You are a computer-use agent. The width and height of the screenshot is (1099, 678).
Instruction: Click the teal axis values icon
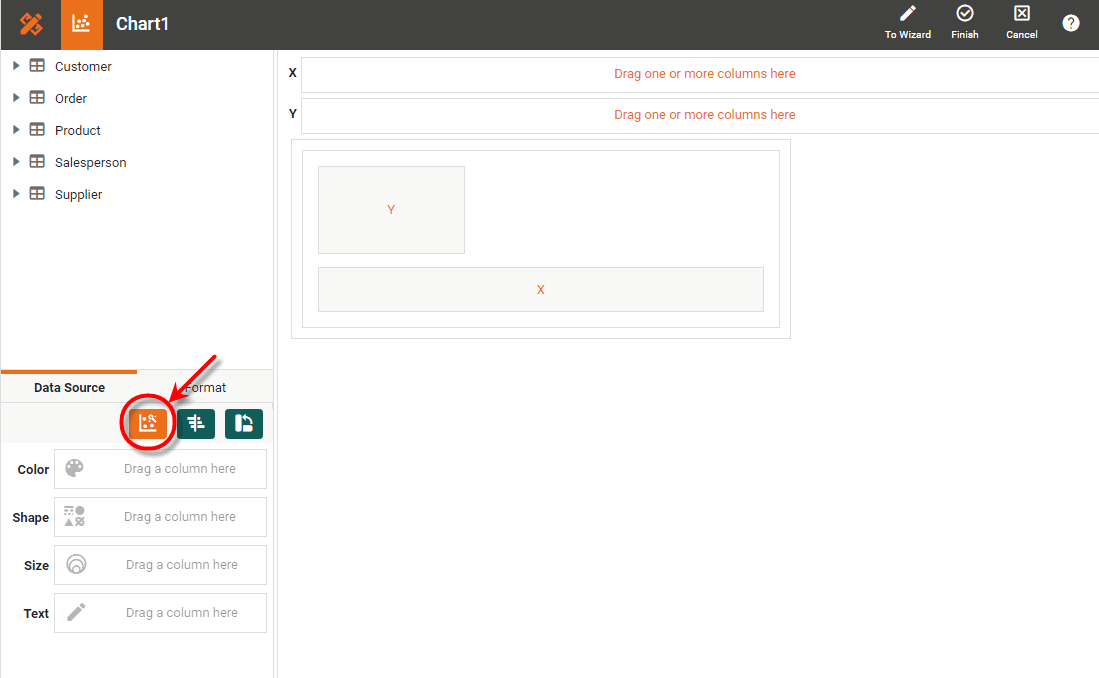(x=195, y=423)
